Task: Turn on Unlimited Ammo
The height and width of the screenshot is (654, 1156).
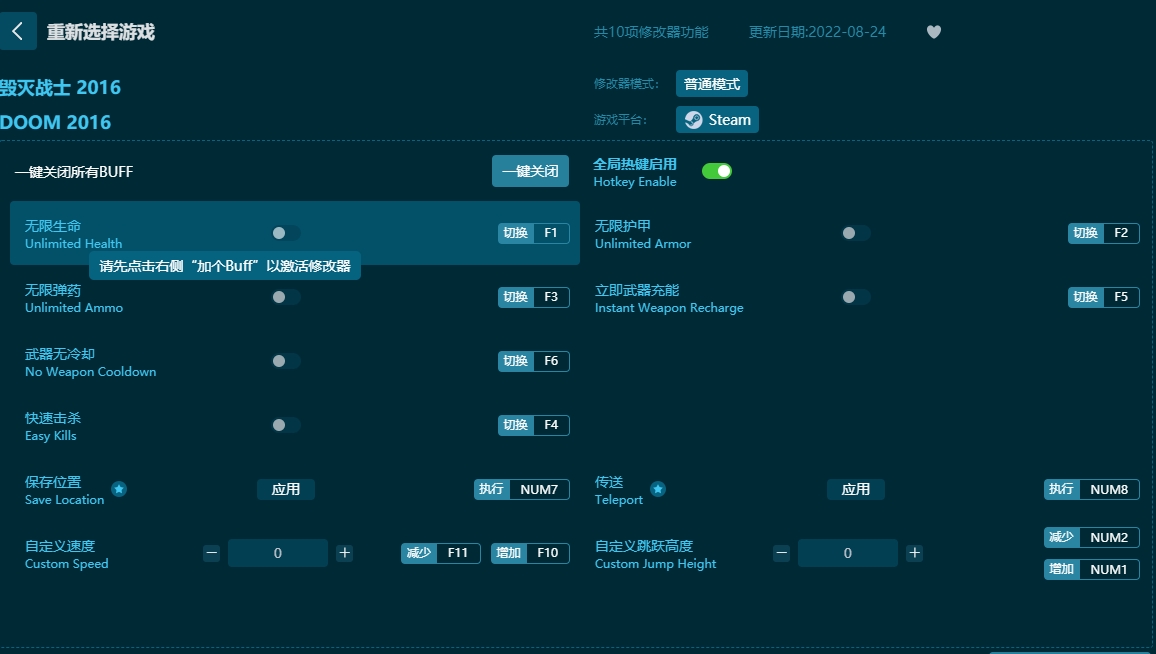Action: point(286,297)
